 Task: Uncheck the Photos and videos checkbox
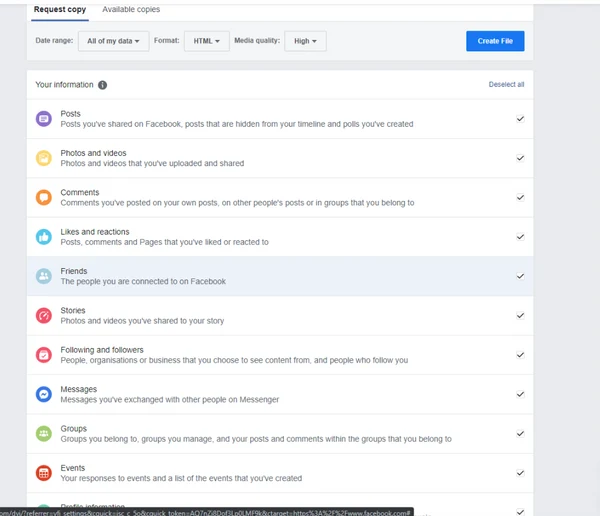pos(520,158)
